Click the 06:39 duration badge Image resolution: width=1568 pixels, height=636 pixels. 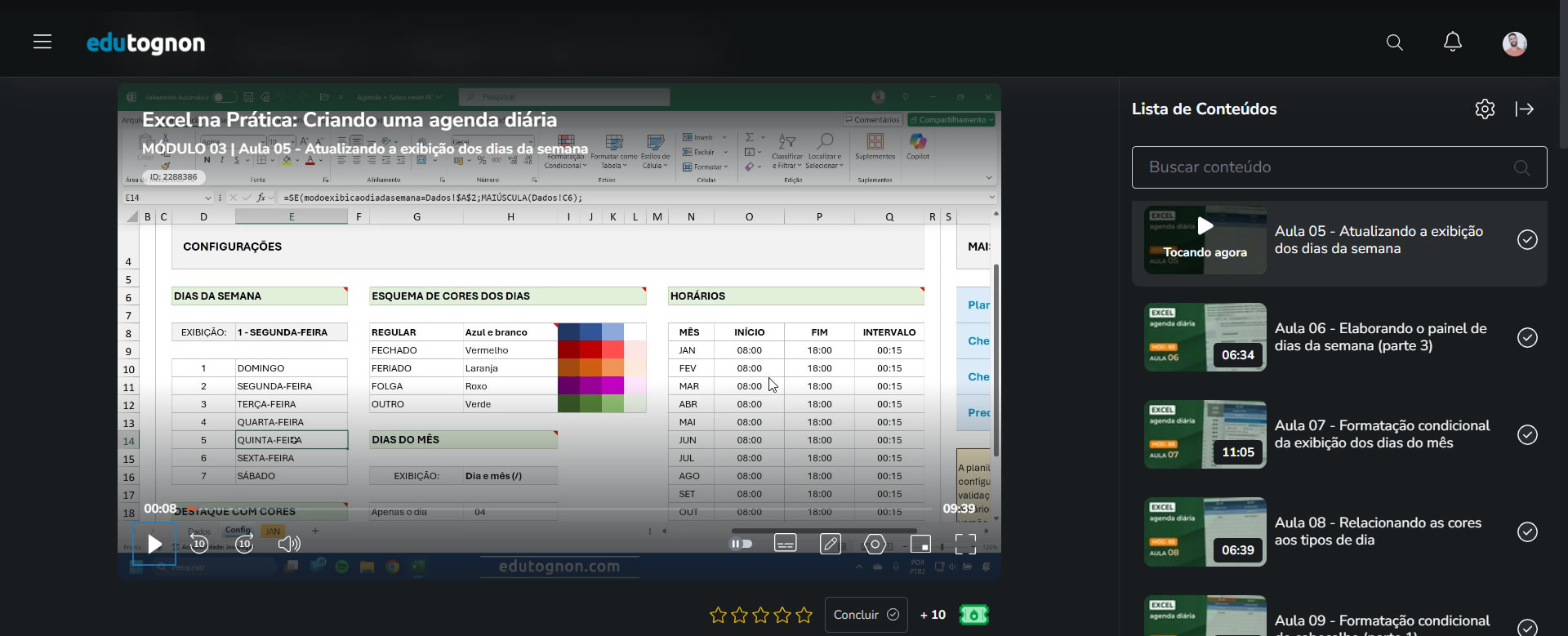click(1238, 550)
